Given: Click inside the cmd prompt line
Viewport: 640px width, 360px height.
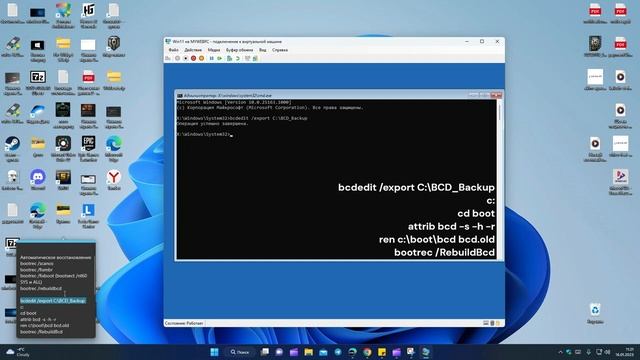Looking at the screenshot, I should click(x=204, y=134).
